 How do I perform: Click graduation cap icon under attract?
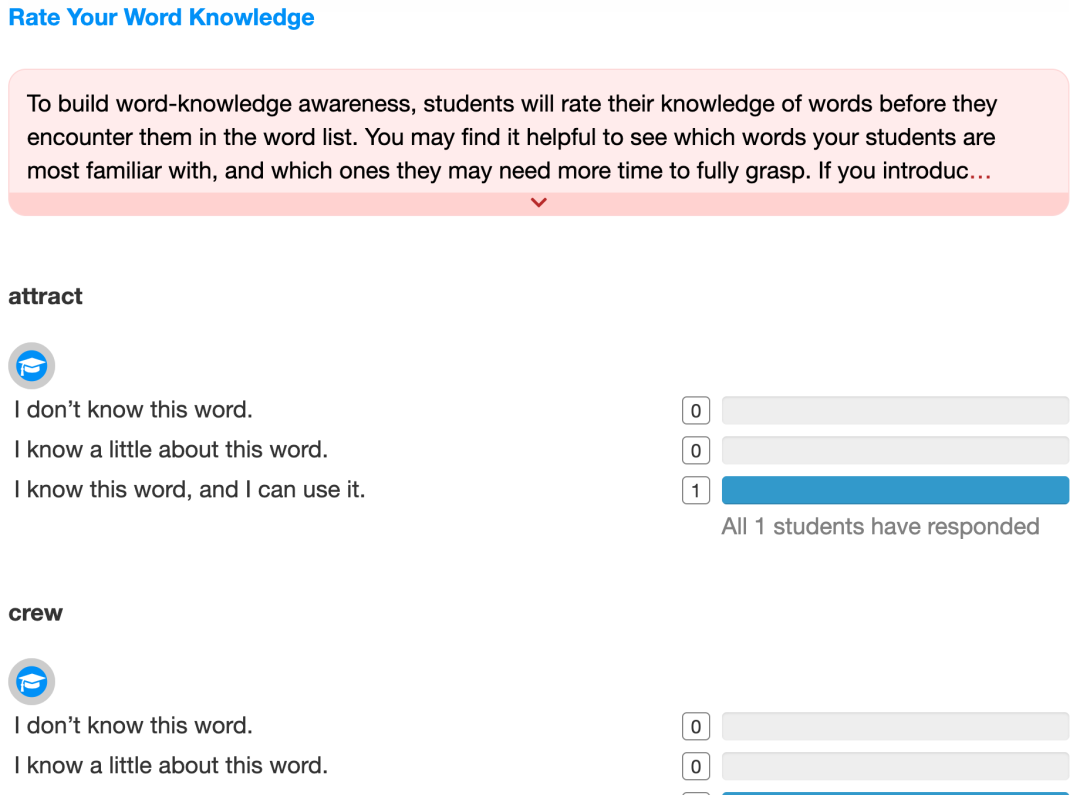[32, 366]
